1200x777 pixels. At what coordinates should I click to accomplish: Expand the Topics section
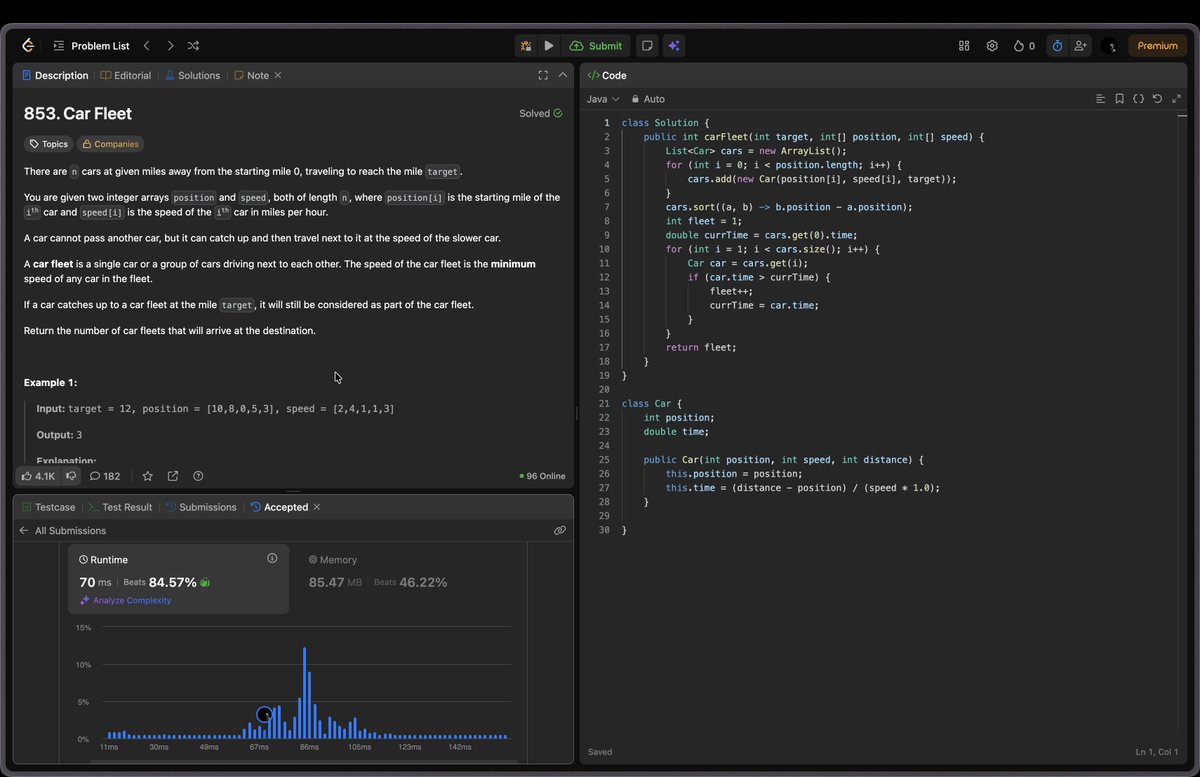pyautogui.click(x=48, y=143)
